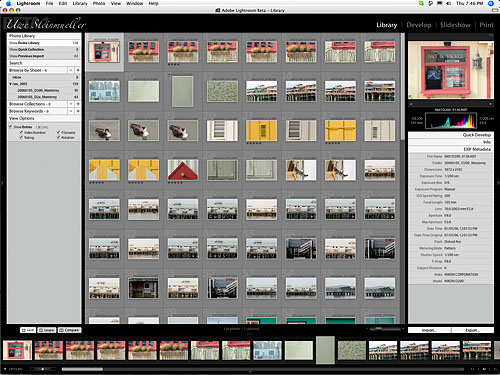Viewport: 500px width, 375px height.
Task: Switch to Loupe view mode
Action: point(47,330)
